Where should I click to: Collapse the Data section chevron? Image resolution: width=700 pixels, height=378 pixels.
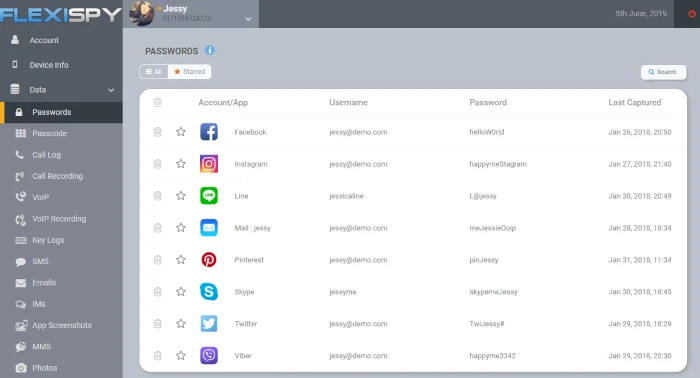[111, 90]
